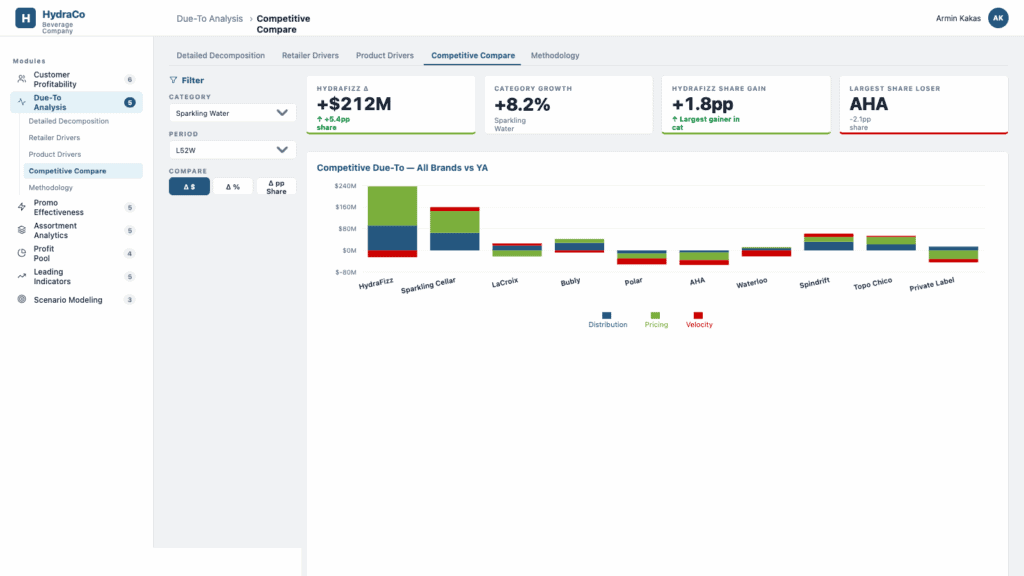Toggle Pricing series in chart legend

tap(656, 320)
